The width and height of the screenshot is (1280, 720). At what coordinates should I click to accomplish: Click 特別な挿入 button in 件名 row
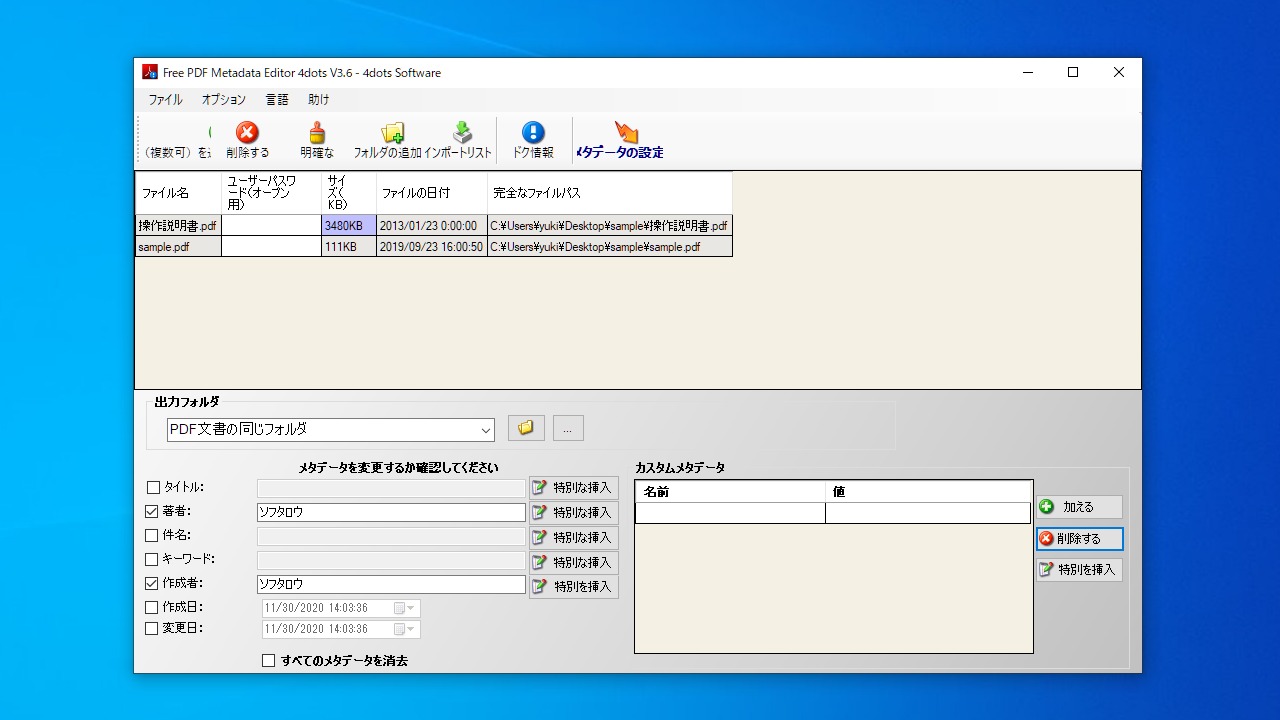[x=574, y=537]
